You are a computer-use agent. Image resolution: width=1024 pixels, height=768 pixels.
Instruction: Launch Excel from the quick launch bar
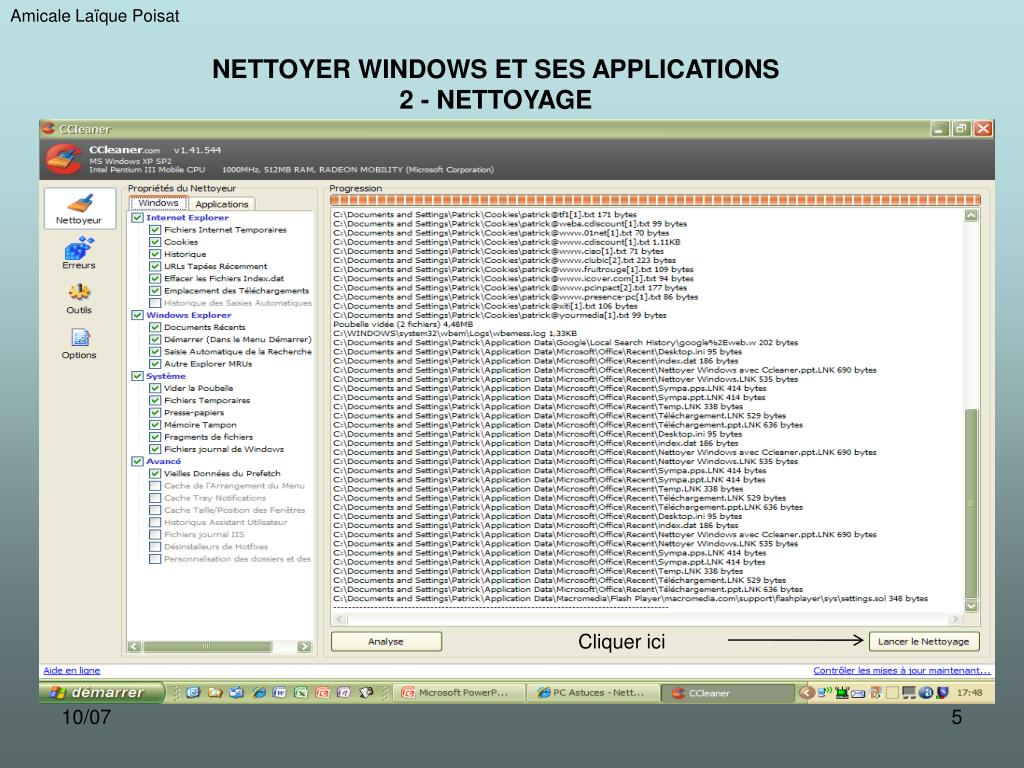300,693
